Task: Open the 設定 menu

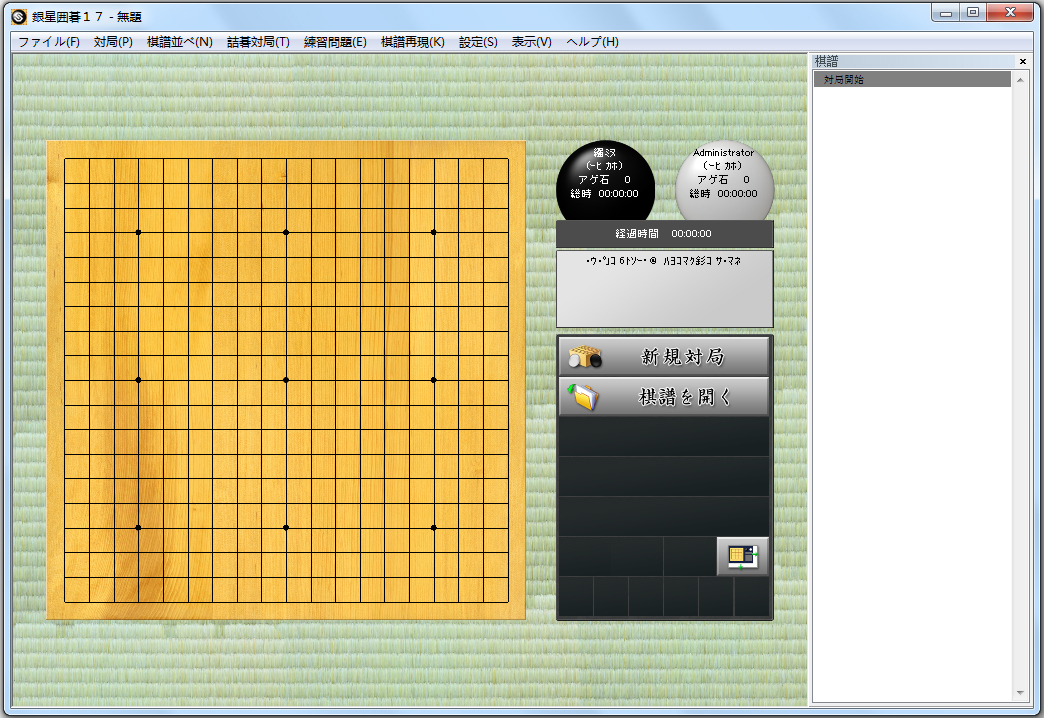Action: point(477,42)
